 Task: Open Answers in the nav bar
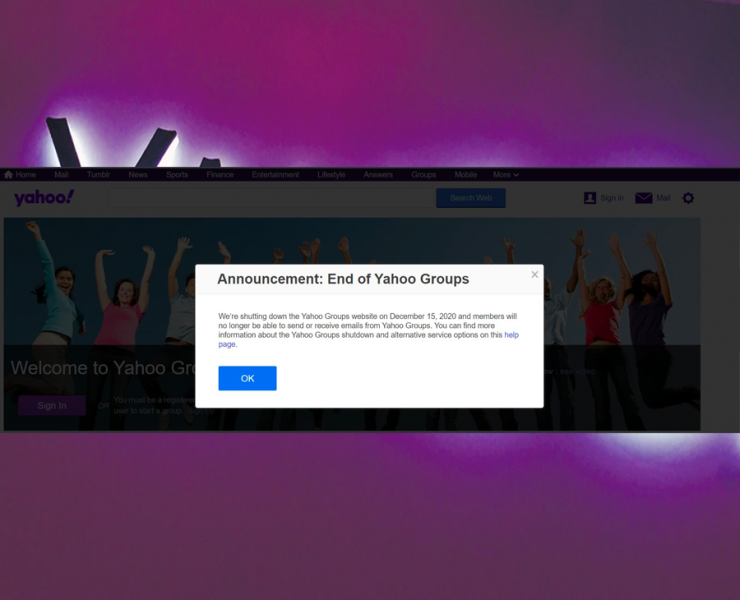click(x=378, y=175)
